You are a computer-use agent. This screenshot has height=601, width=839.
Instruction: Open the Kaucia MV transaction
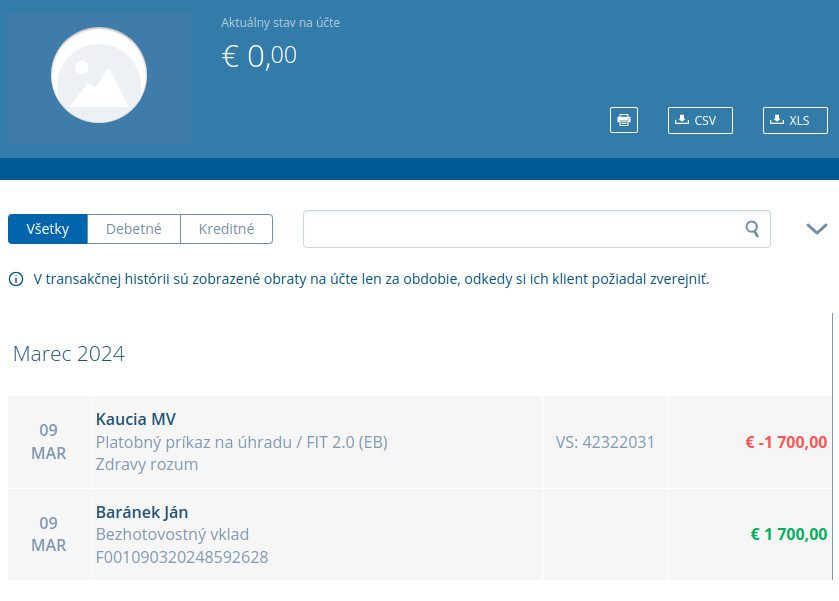[136, 419]
